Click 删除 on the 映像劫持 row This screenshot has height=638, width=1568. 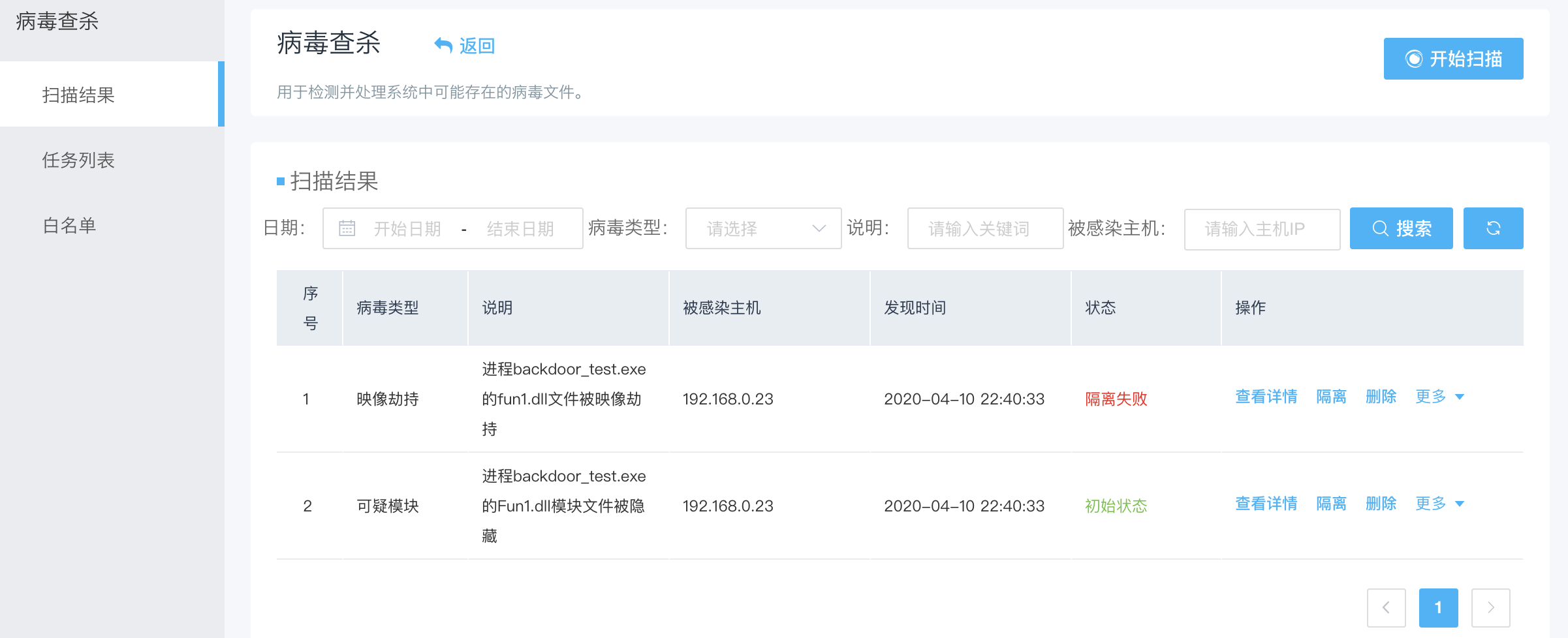[x=1381, y=397]
